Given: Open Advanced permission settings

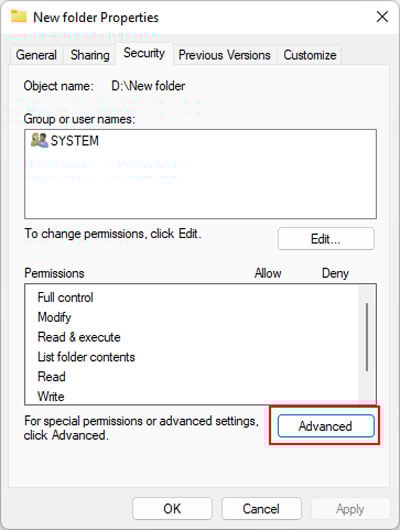Looking at the screenshot, I should tap(326, 426).
